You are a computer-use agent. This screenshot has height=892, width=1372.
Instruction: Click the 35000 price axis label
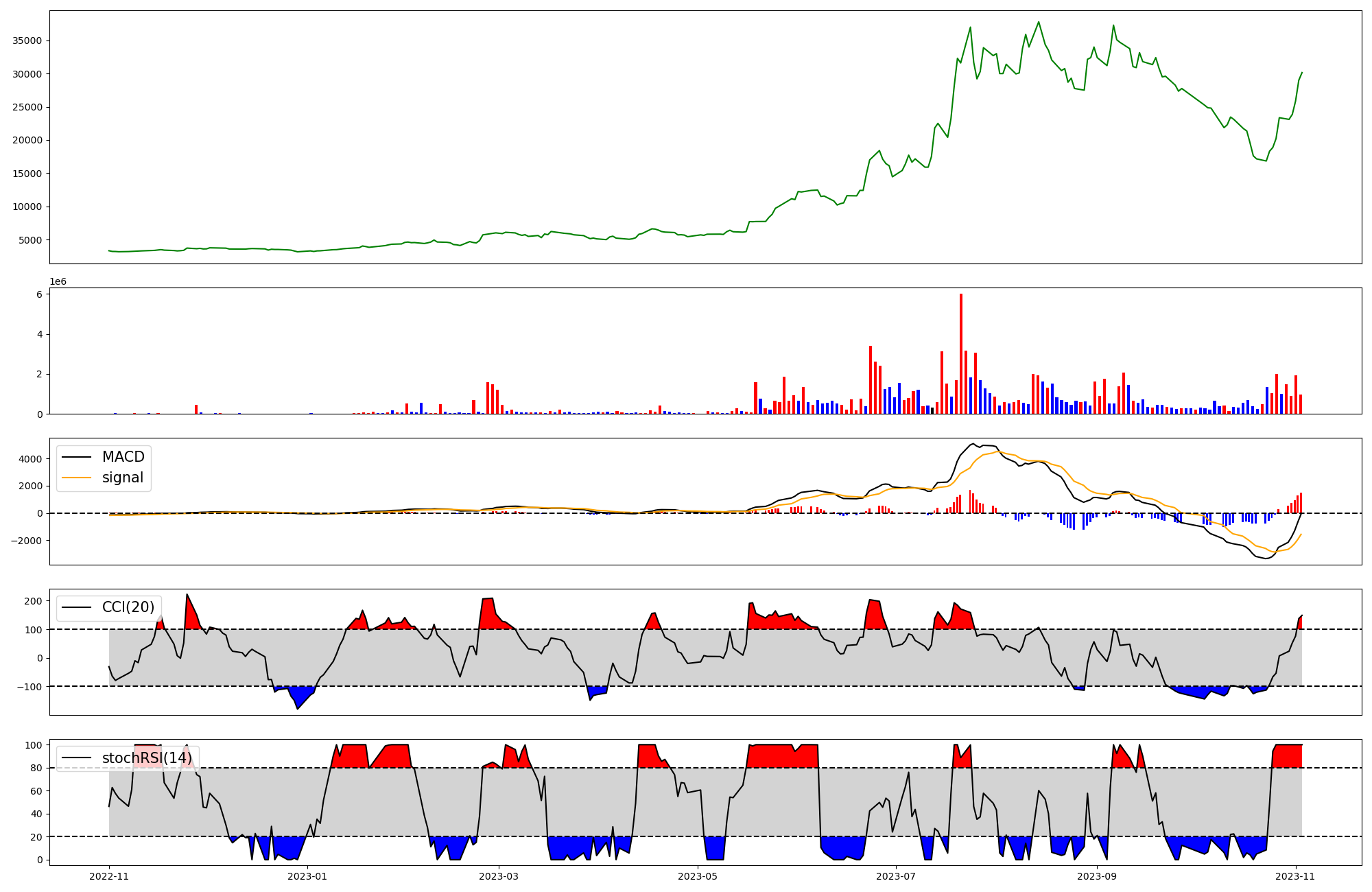tap(27, 40)
